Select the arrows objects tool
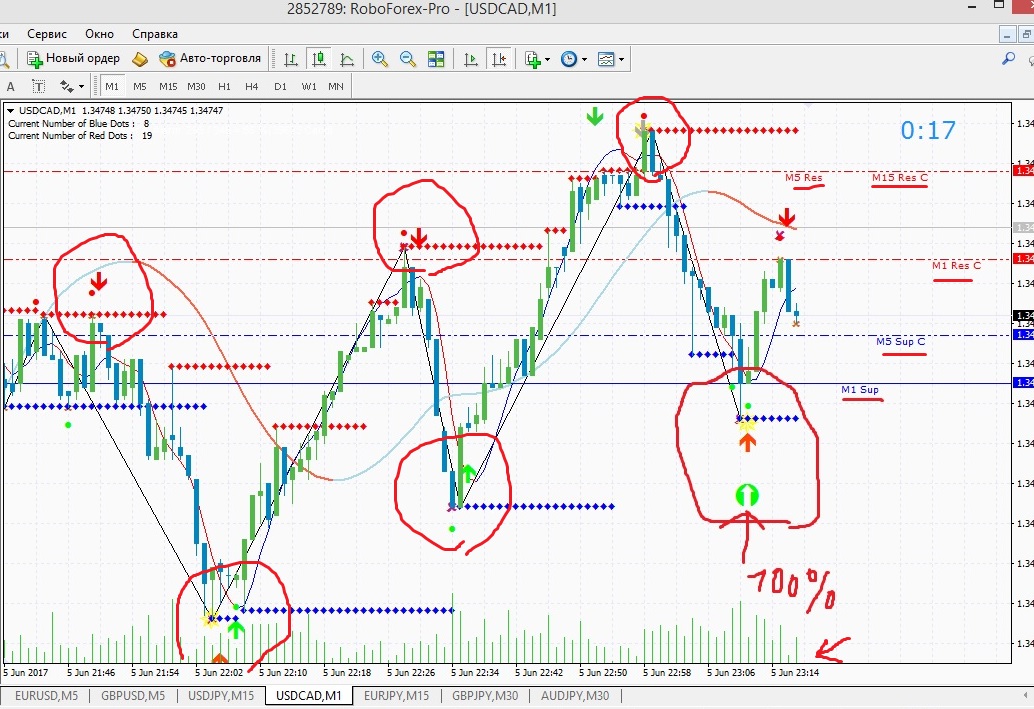The height and width of the screenshot is (709, 1034). (66, 86)
